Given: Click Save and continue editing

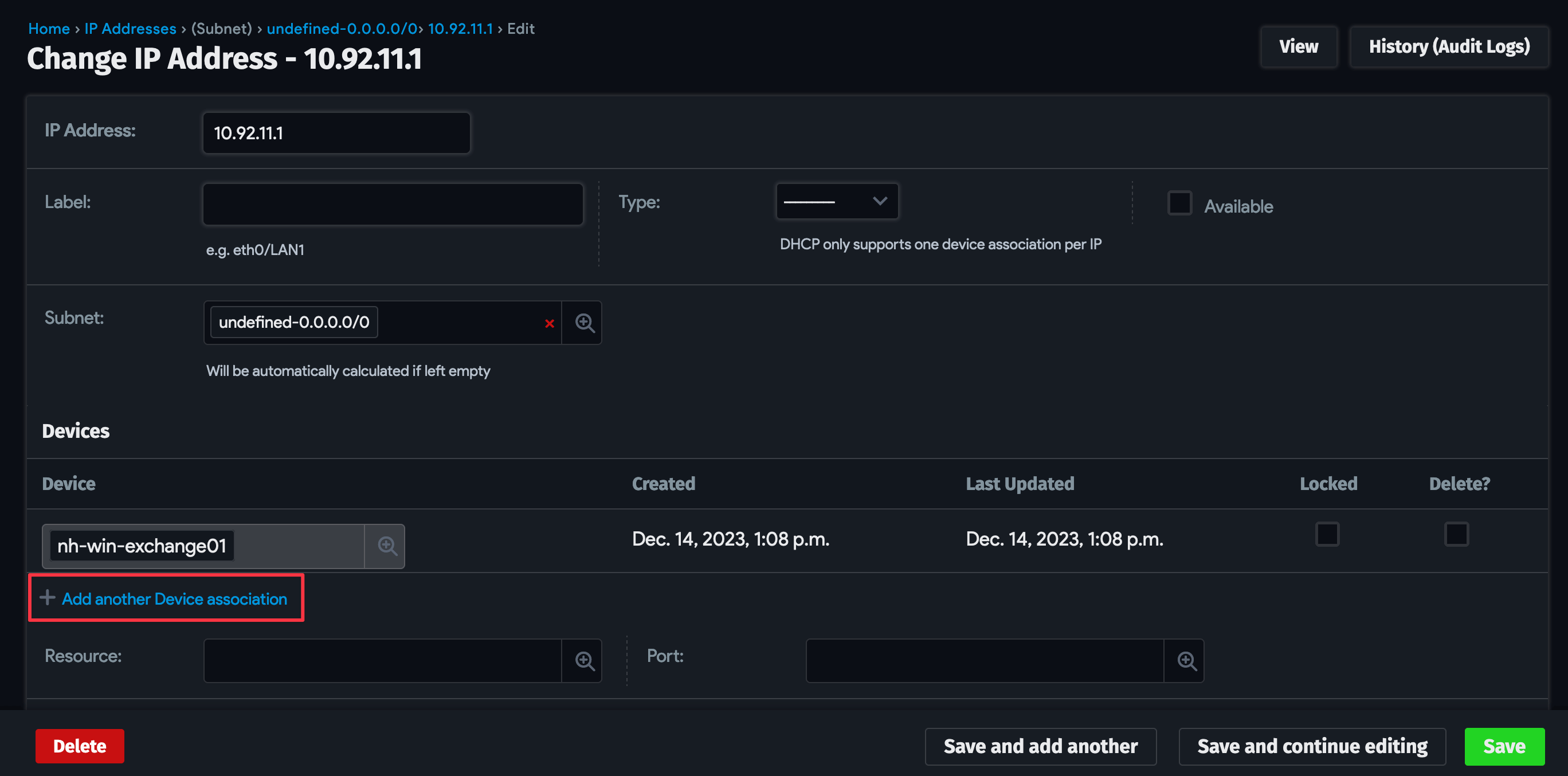Looking at the screenshot, I should 1312,746.
